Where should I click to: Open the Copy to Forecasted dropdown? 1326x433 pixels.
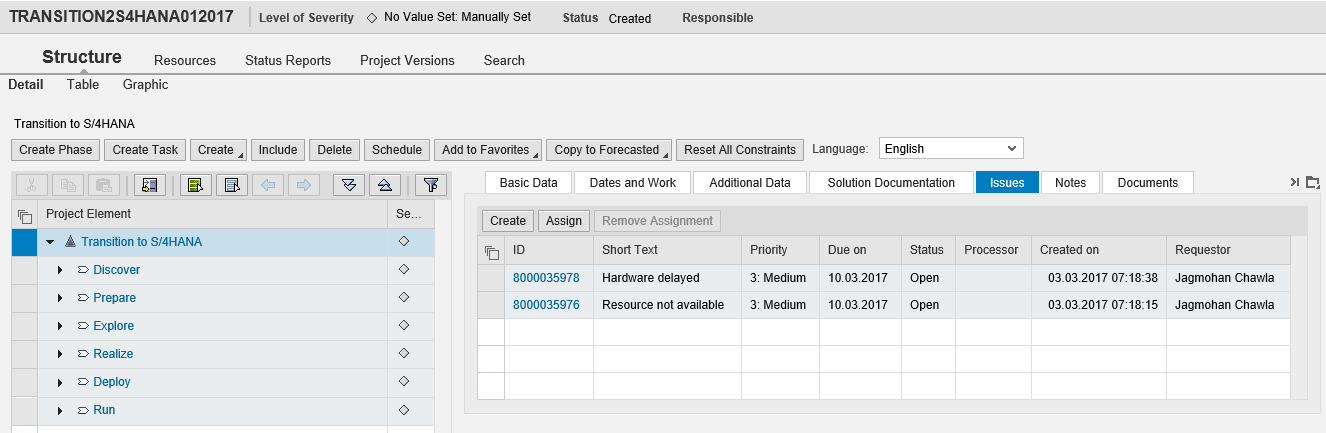[609, 150]
